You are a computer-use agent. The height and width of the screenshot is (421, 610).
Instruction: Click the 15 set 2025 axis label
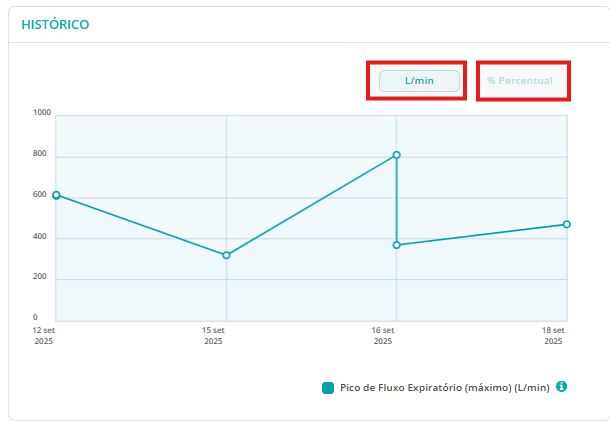coord(213,335)
